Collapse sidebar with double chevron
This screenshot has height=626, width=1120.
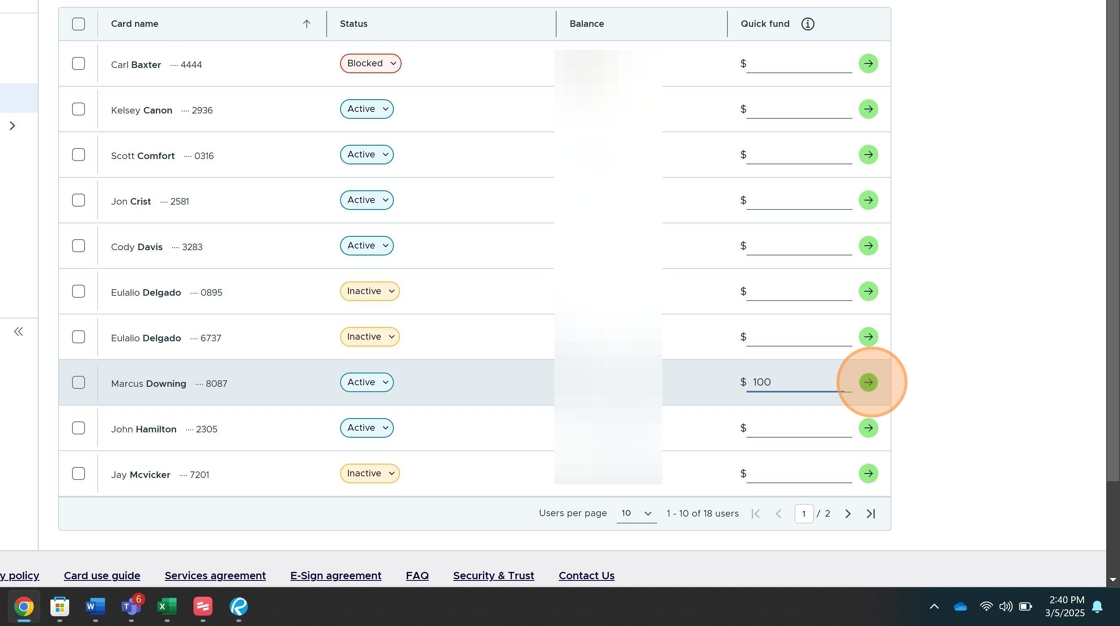point(19,331)
